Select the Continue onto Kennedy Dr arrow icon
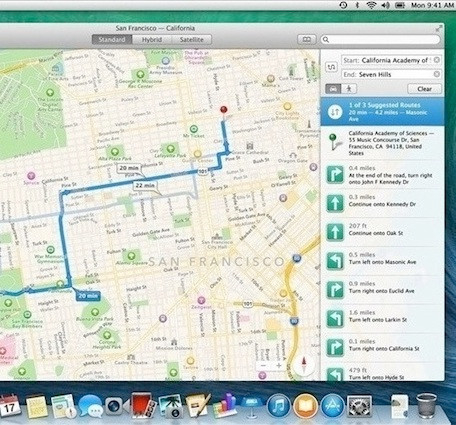This screenshot has height=425, width=456. tap(335, 204)
